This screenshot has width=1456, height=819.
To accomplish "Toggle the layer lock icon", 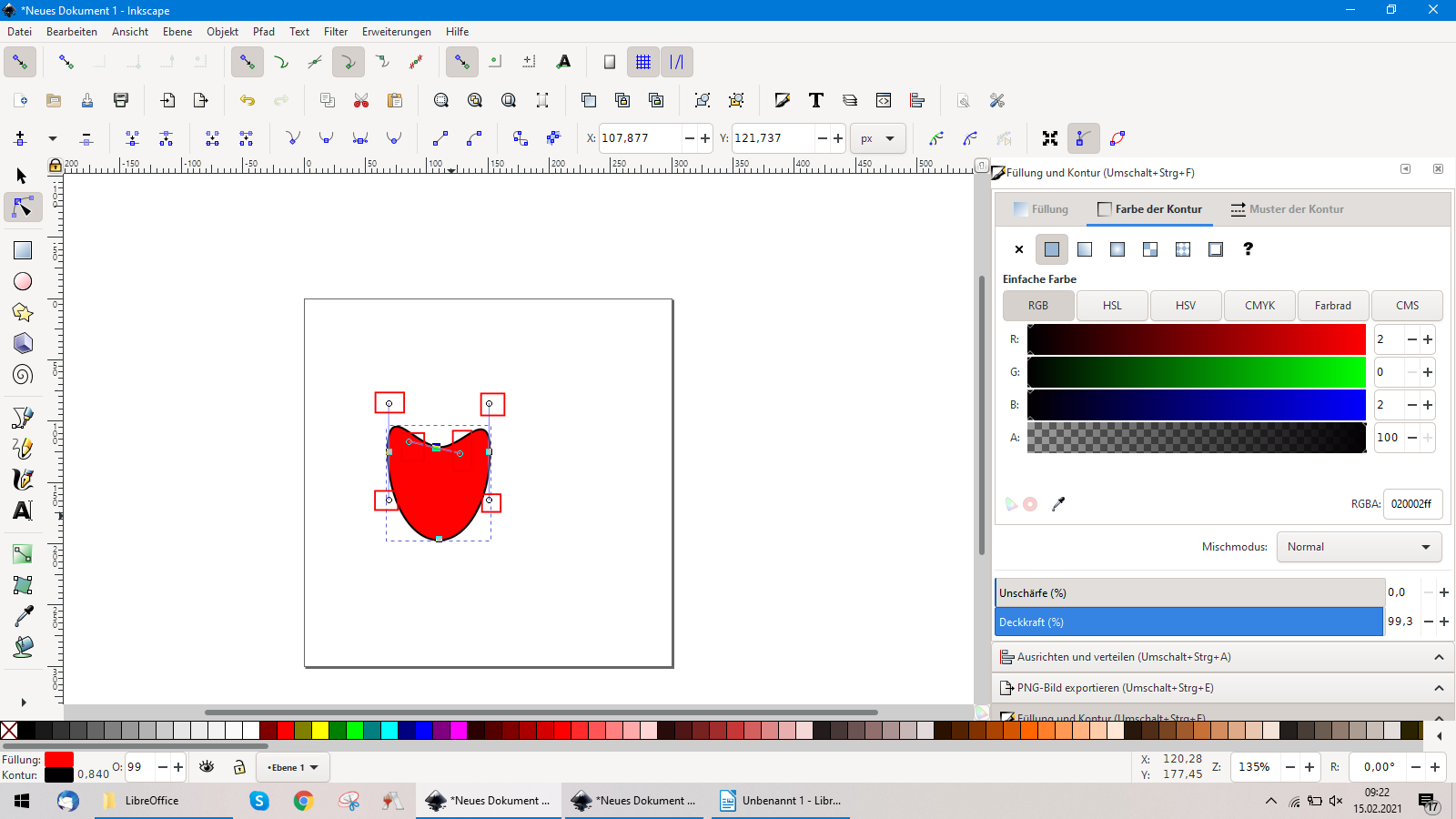I will pyautogui.click(x=239, y=767).
